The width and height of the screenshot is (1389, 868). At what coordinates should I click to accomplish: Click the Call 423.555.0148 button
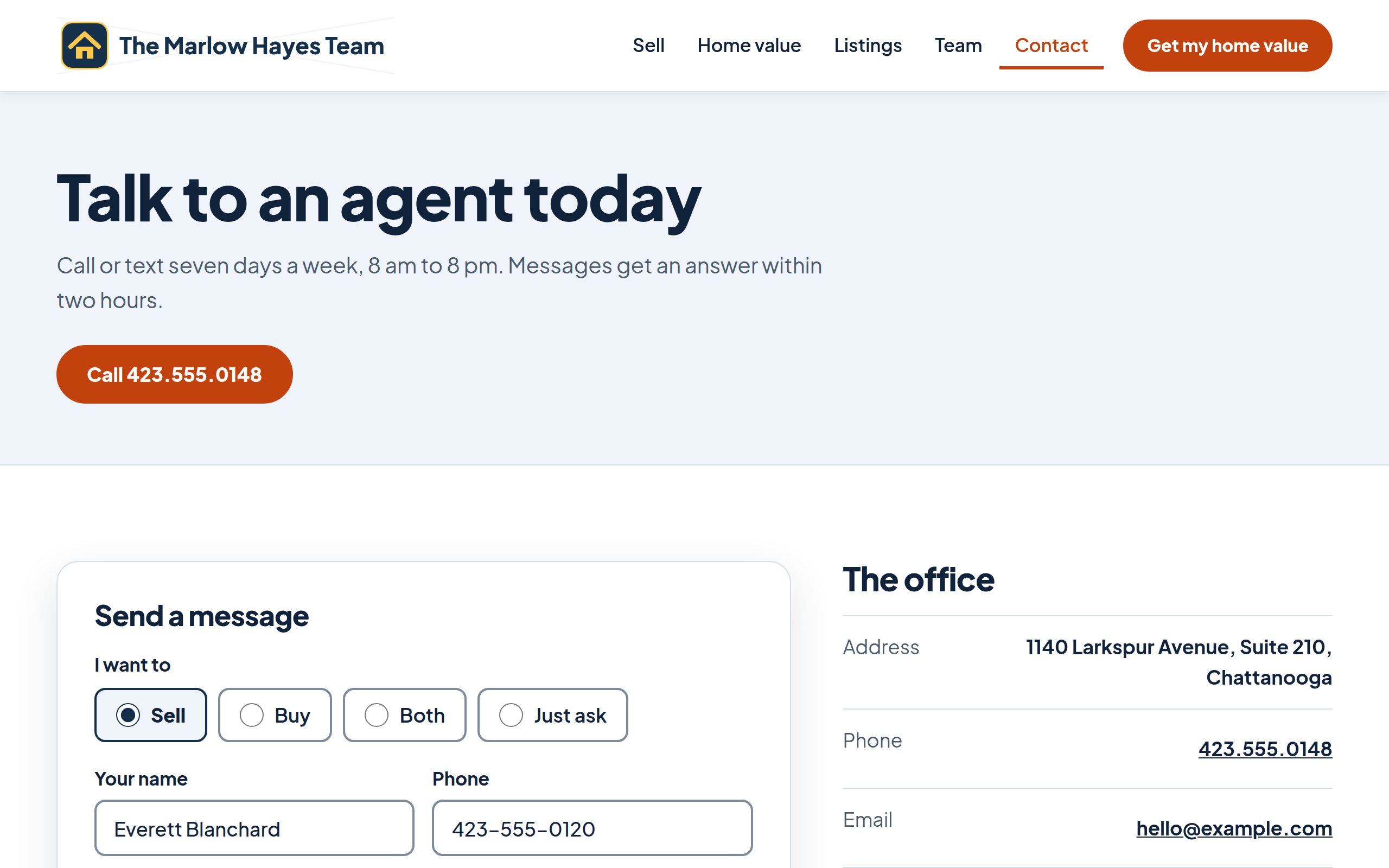click(x=175, y=374)
